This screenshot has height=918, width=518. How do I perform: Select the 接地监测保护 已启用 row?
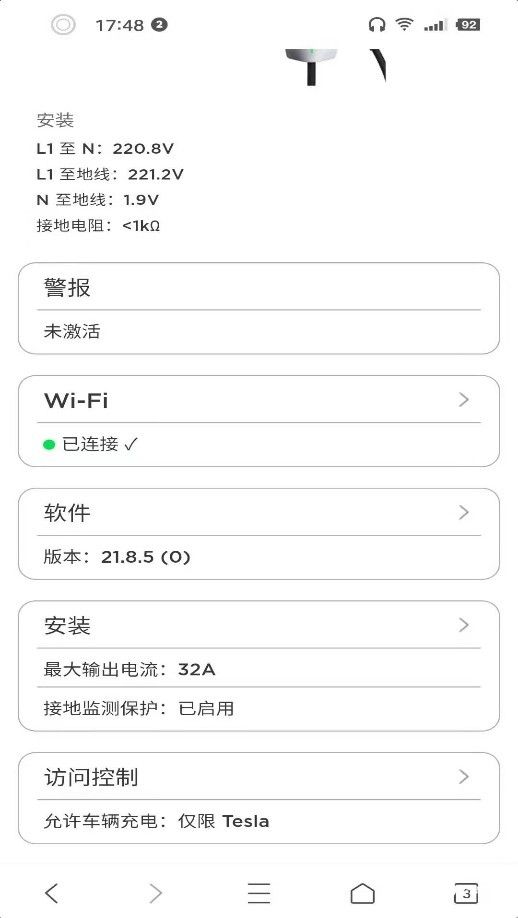[x=259, y=708]
